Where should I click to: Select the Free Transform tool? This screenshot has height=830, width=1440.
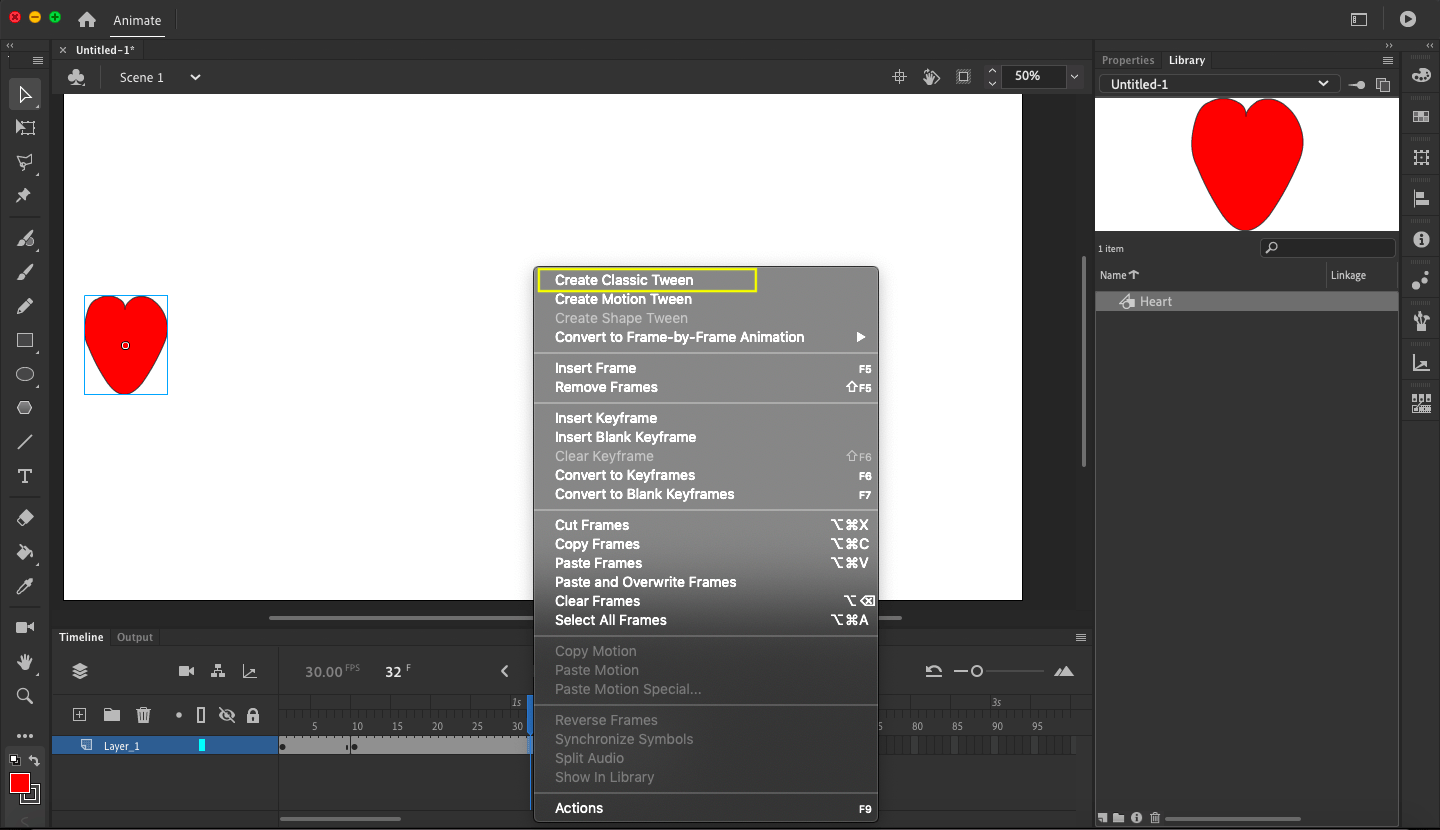click(24, 127)
